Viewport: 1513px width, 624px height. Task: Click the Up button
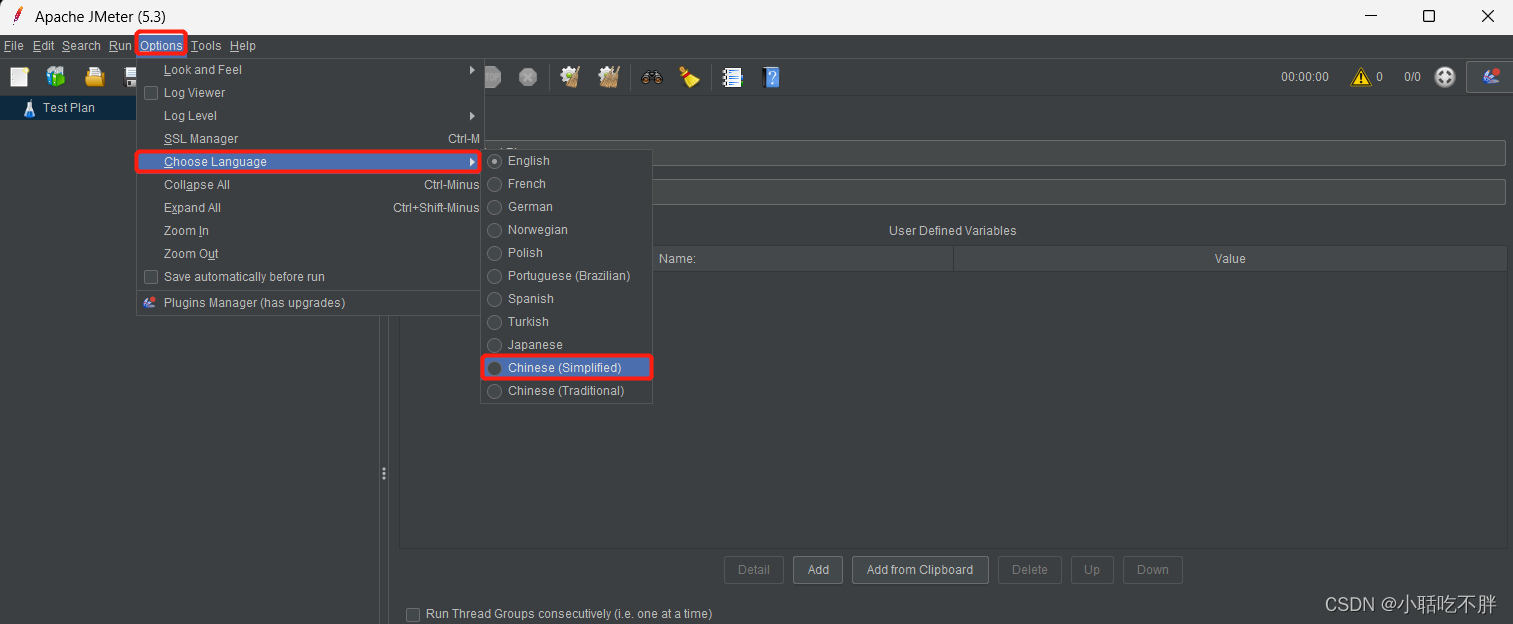(x=1092, y=570)
